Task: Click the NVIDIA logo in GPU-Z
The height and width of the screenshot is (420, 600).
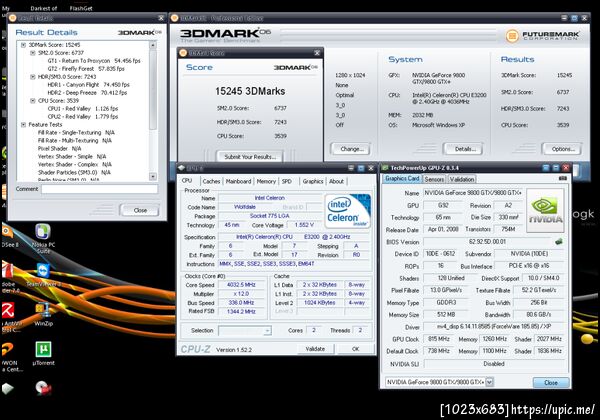Action: point(545,210)
